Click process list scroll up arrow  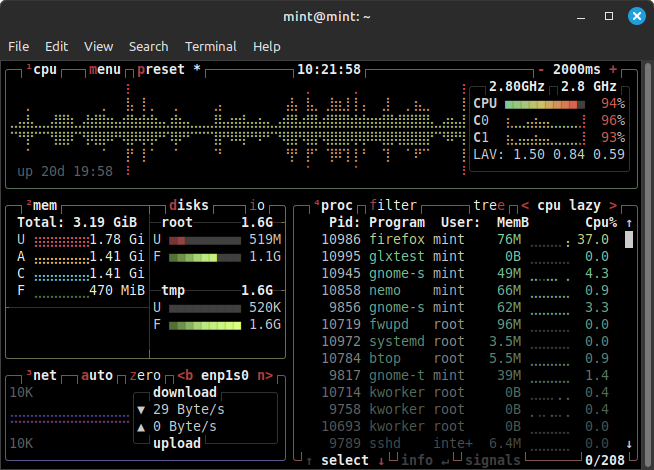[x=629, y=222]
